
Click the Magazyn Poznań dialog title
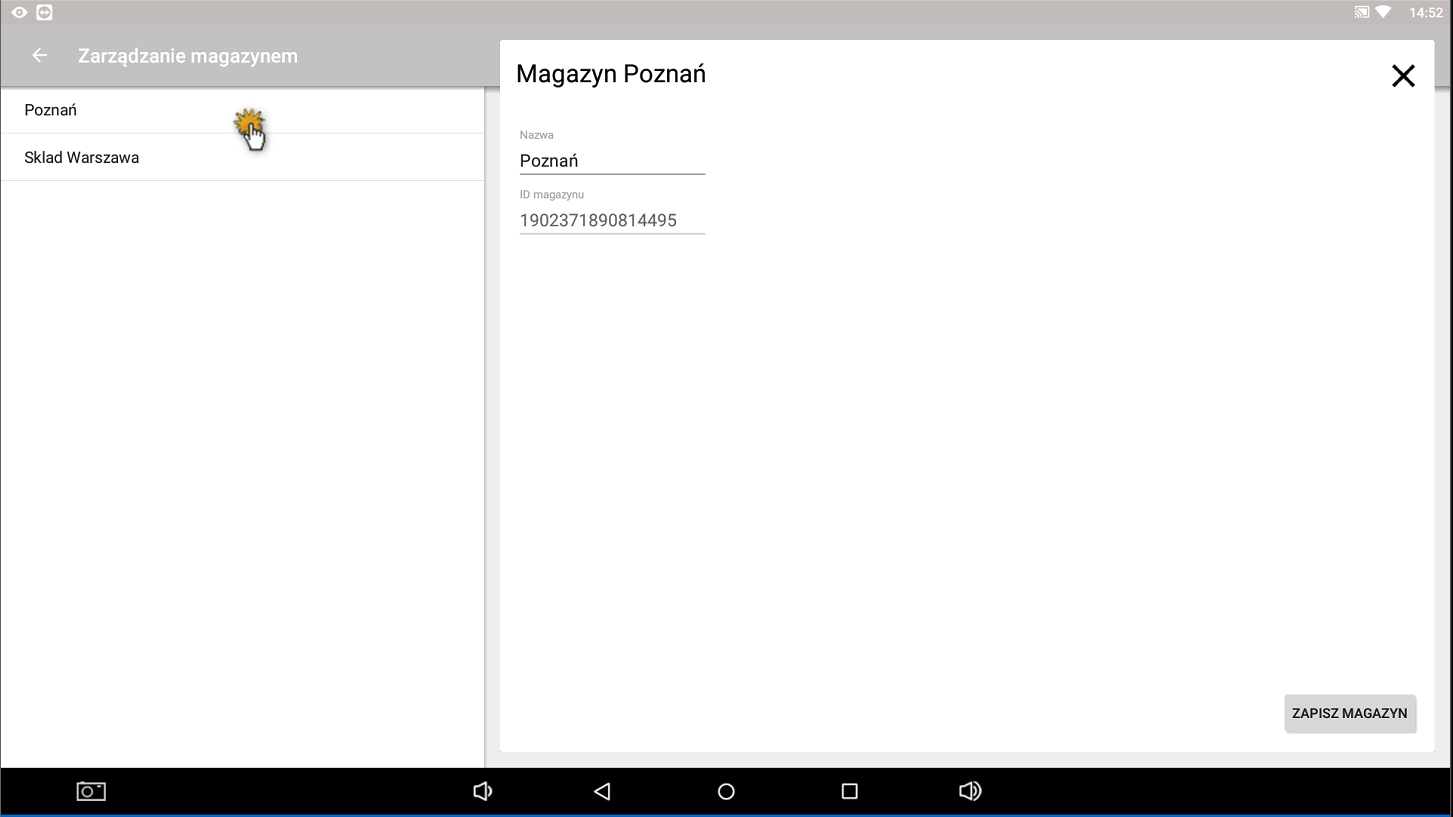click(x=611, y=74)
